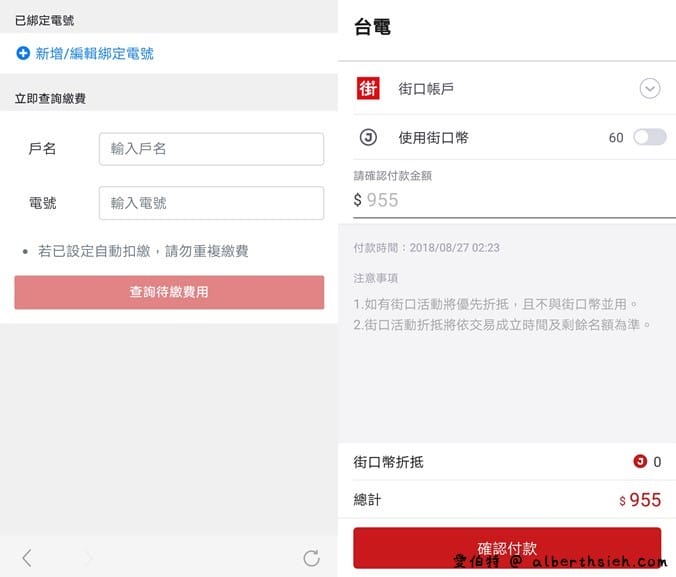Click the 請確認付款金額 label
The height and width of the screenshot is (577, 676).
[393, 176]
